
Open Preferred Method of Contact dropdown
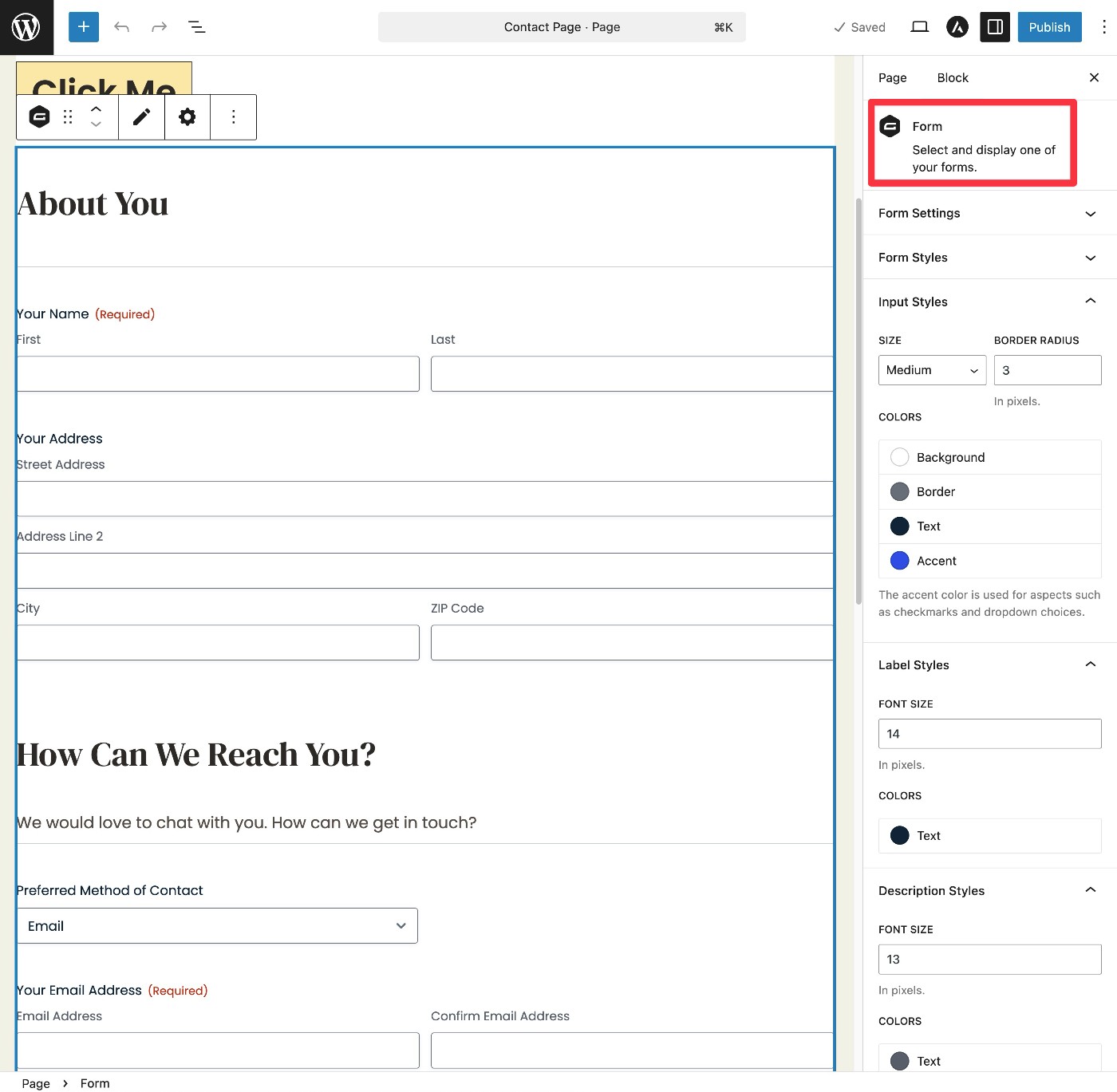pyautogui.click(x=217, y=926)
